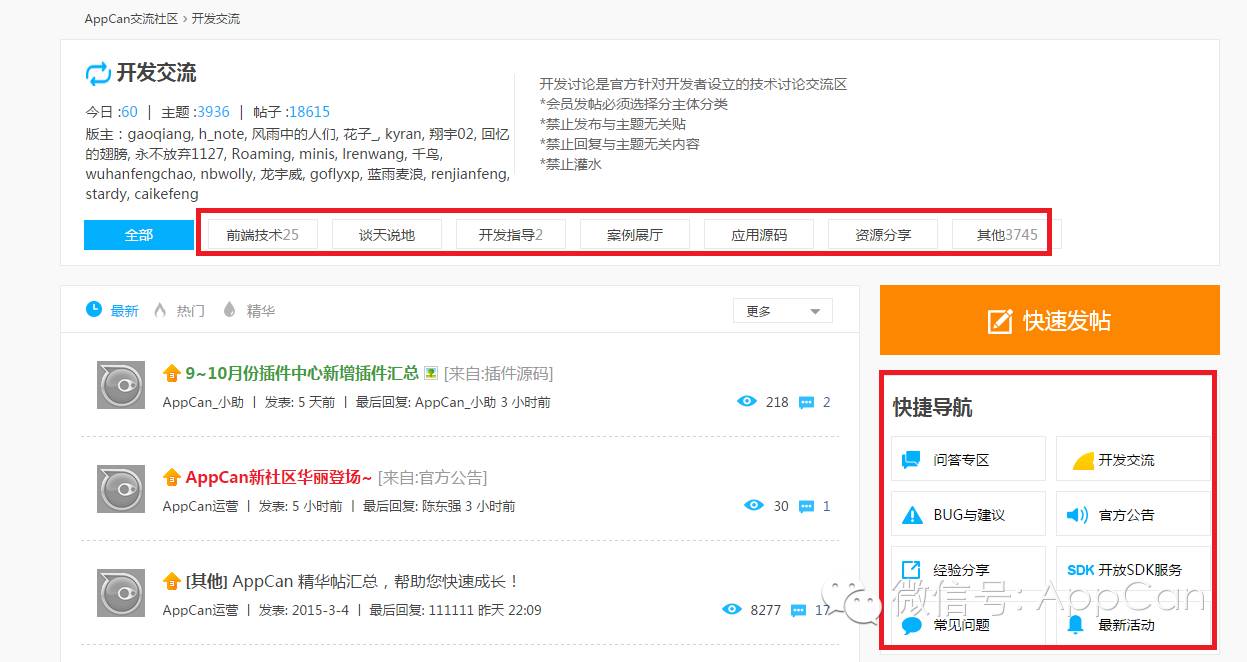
Task: Click the flame icon next to 热门
Action: [x=160, y=310]
